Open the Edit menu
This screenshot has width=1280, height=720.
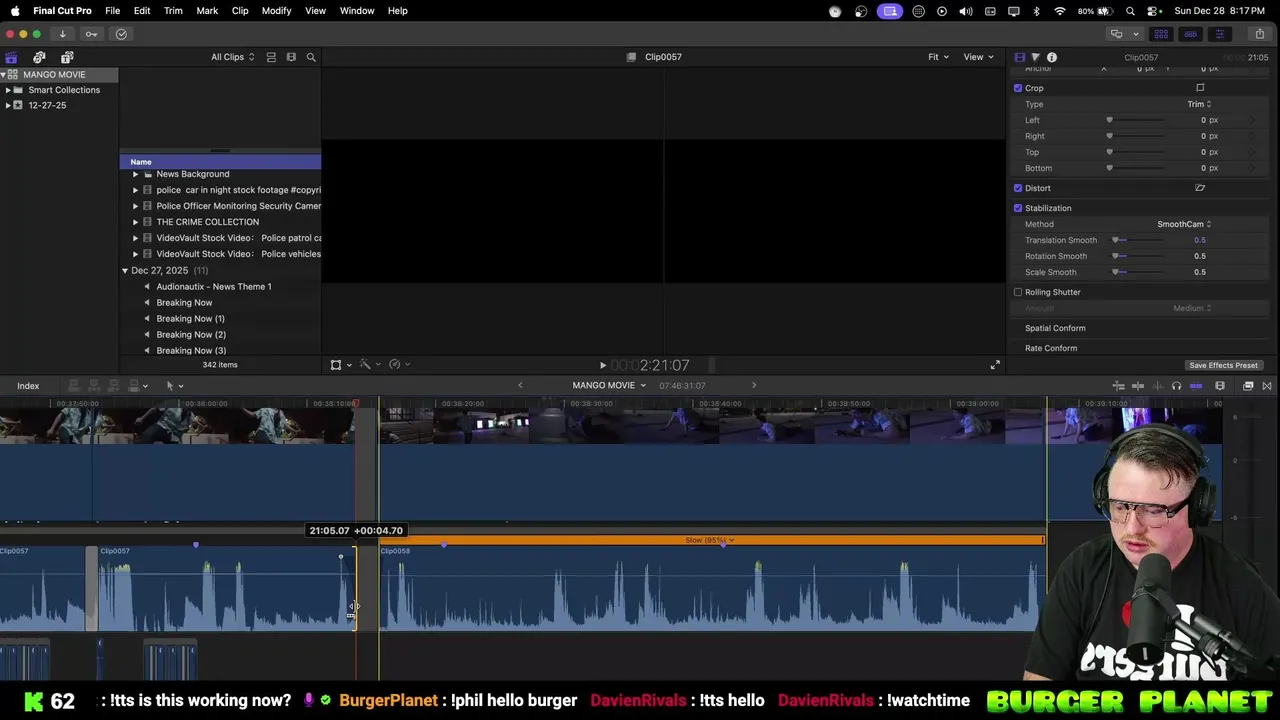(x=142, y=11)
